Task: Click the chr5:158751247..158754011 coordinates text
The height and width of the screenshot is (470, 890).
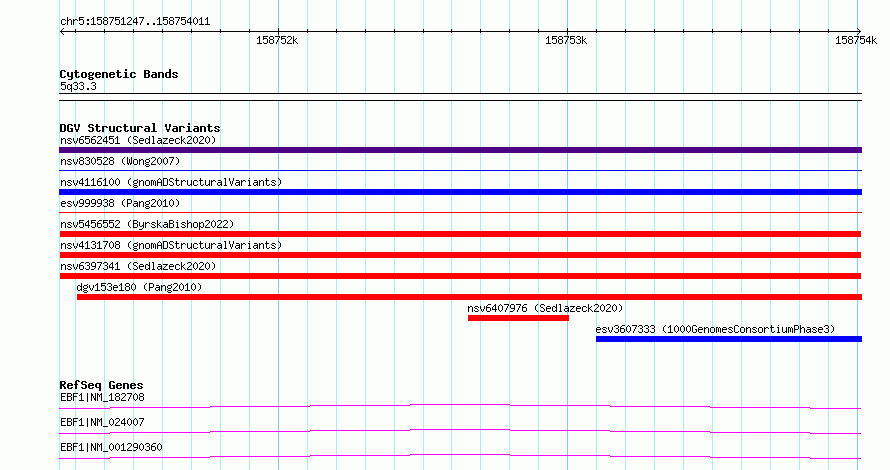Action: click(x=135, y=22)
